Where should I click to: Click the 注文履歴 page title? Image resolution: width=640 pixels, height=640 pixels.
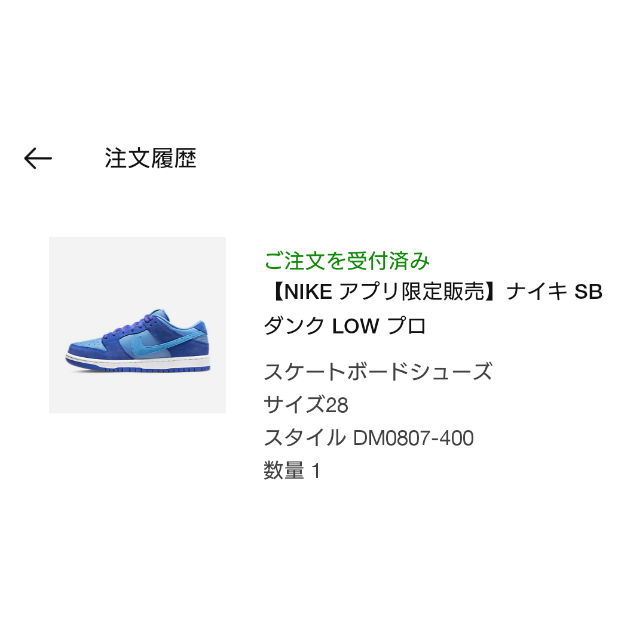(x=151, y=158)
